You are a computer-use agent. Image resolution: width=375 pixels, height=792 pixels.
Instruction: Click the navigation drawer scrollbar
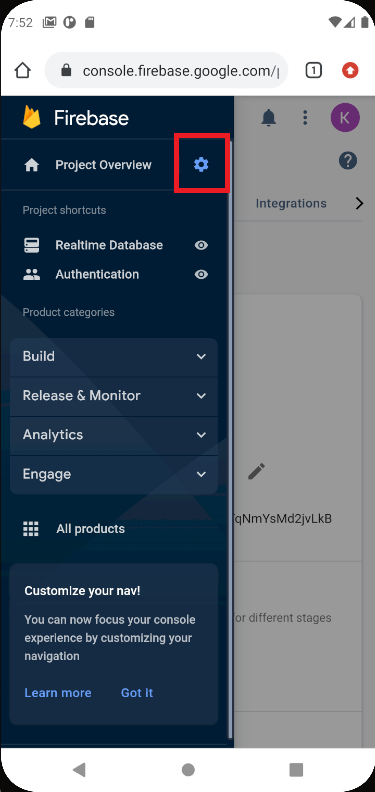point(230,439)
